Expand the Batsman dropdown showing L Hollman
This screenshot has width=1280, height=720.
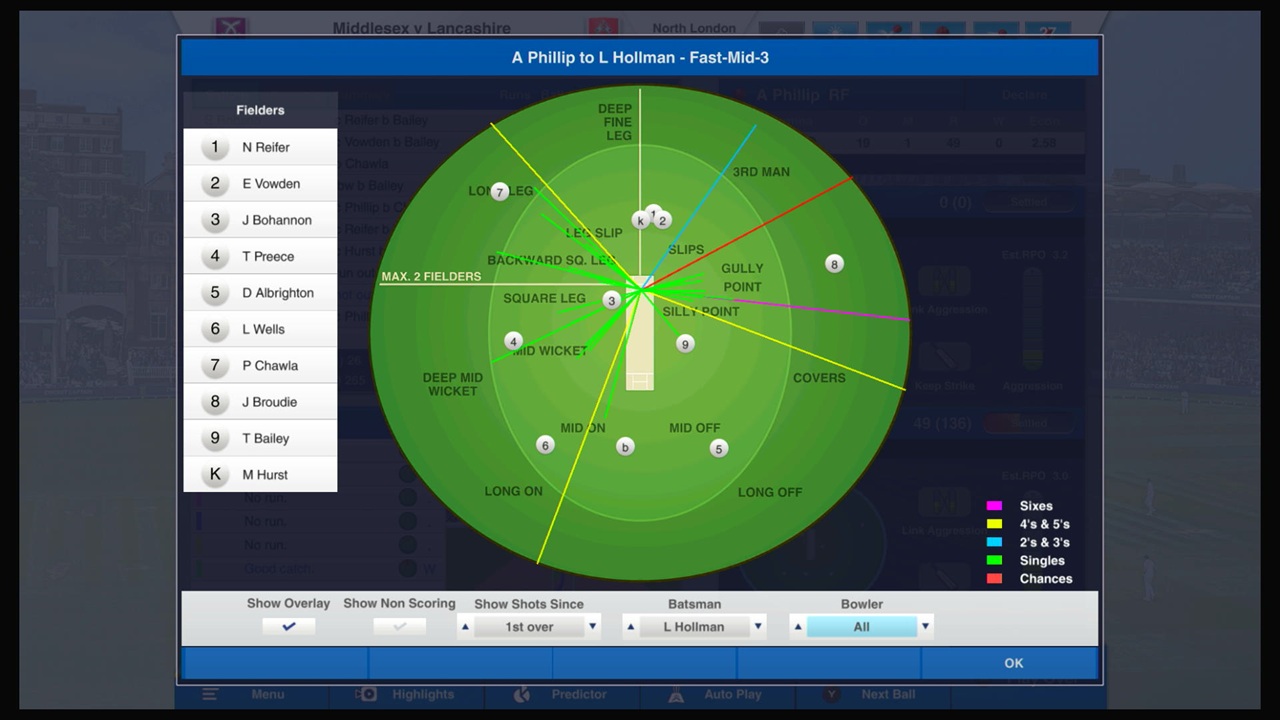click(693, 626)
